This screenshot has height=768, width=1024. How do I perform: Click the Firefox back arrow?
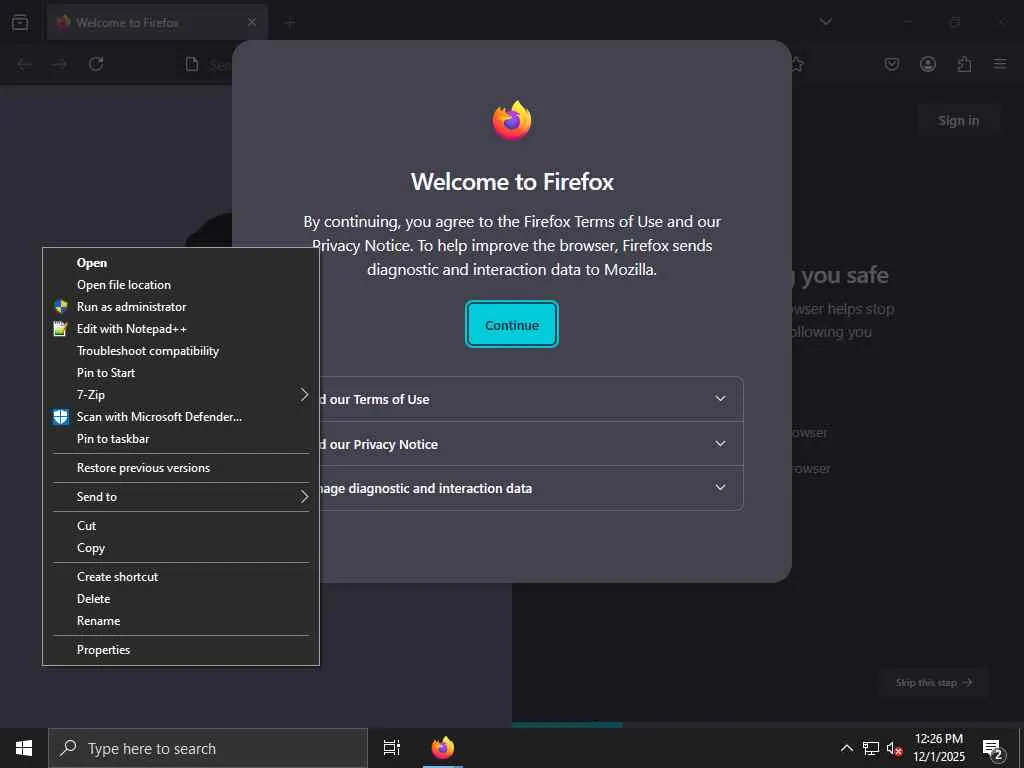(24, 64)
